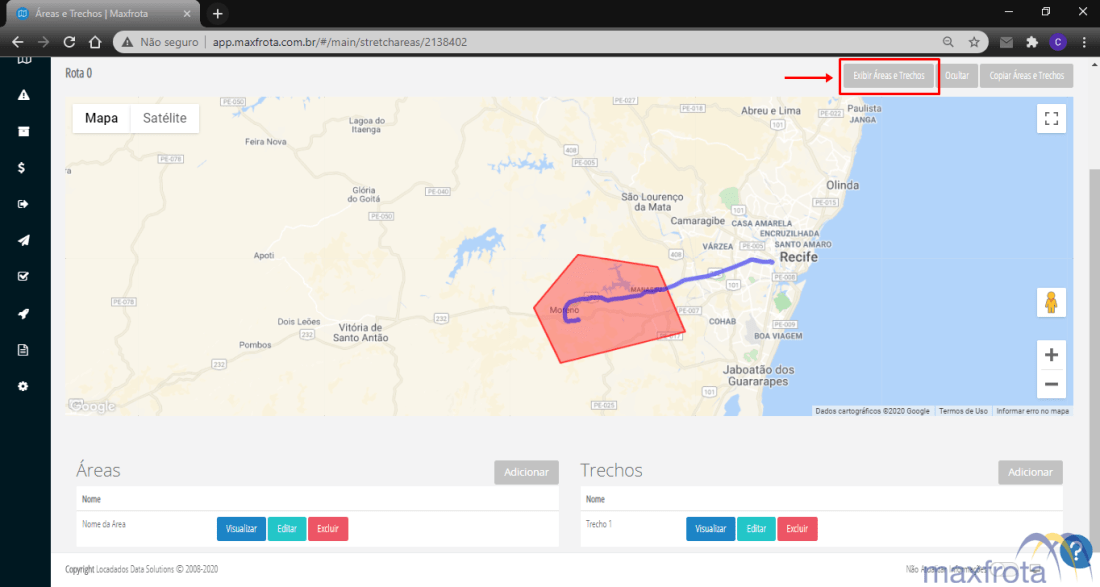Click the warning triangle icon in sidebar
The height and width of the screenshot is (587, 1100).
(x=23, y=95)
